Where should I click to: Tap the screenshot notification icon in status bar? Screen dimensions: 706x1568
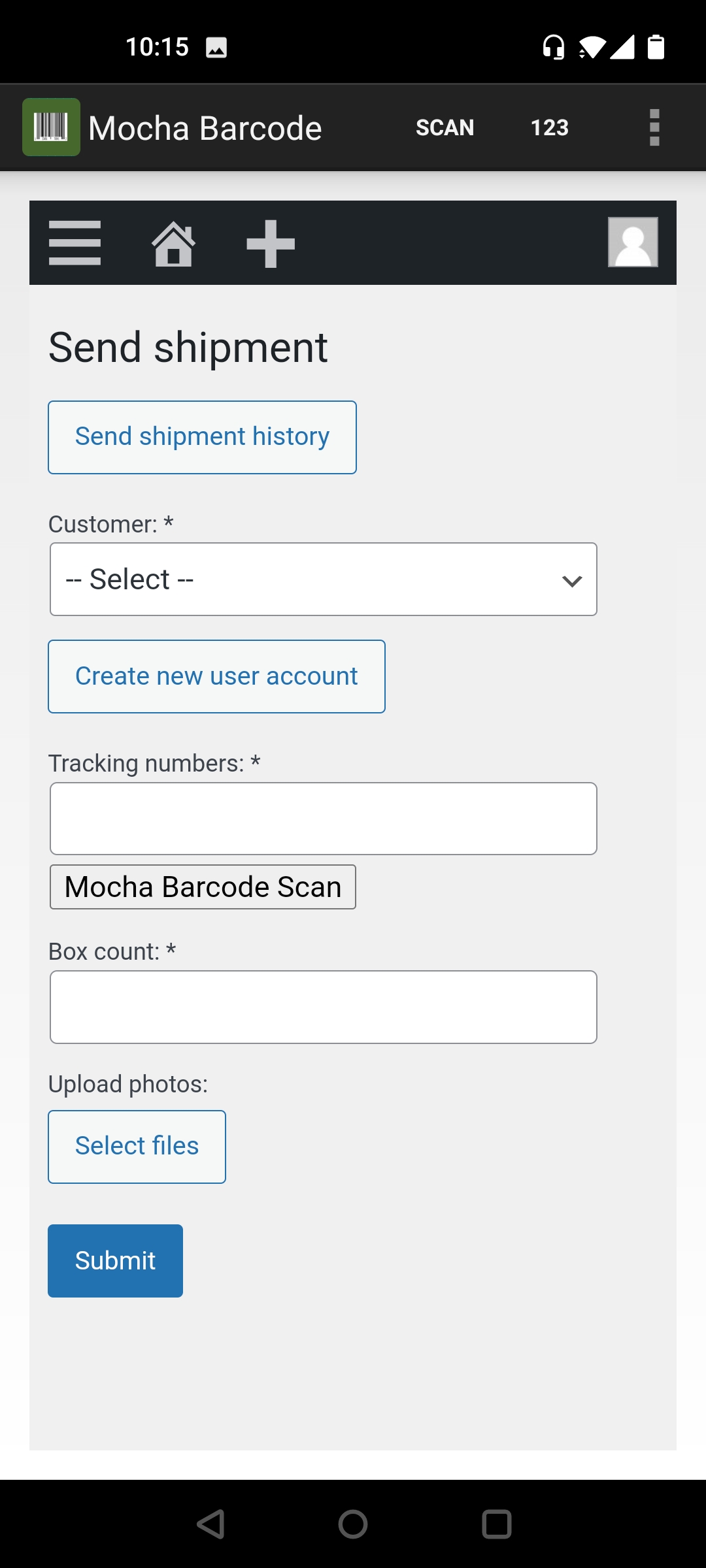pos(216,48)
